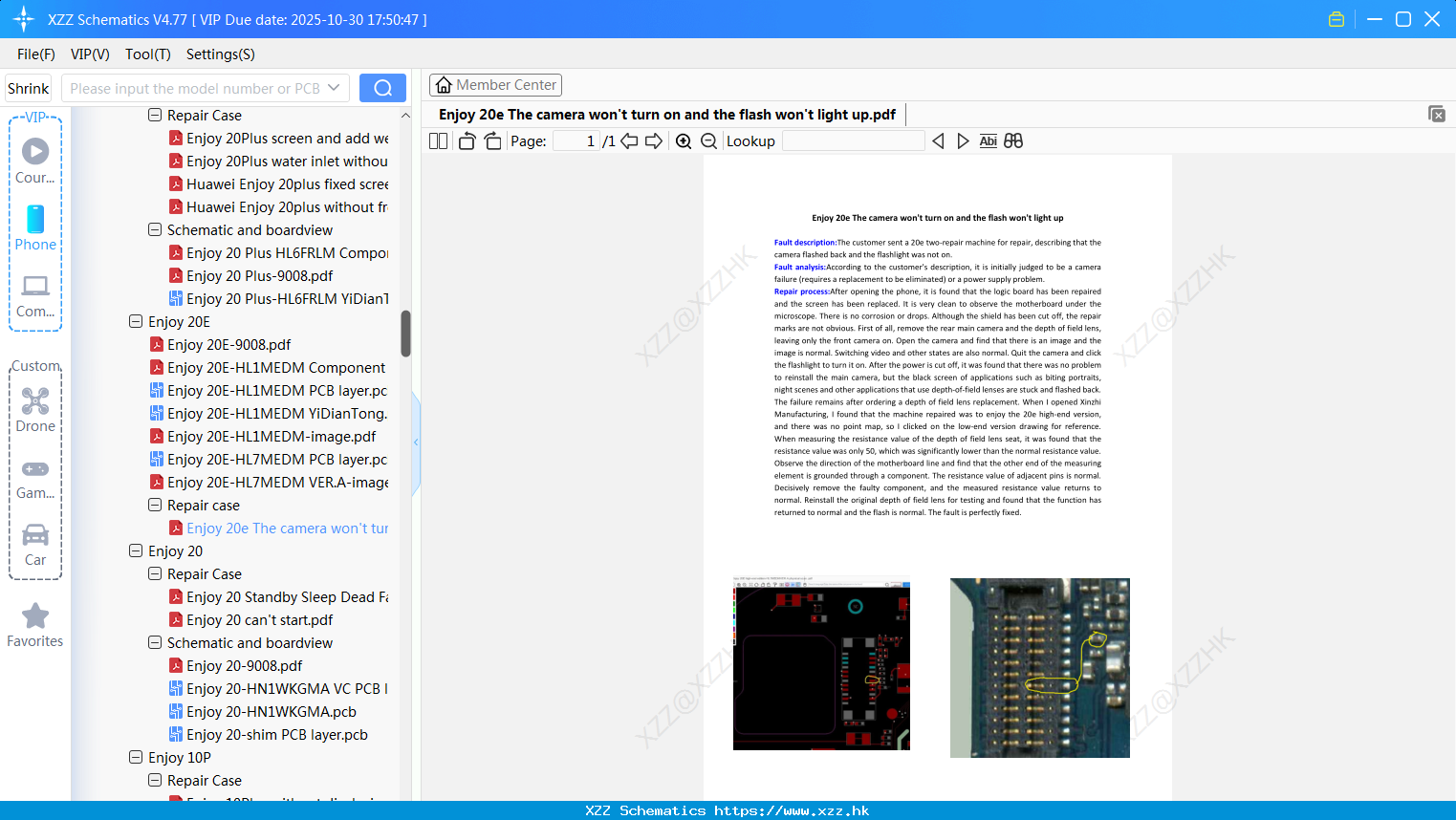Open Member Center
Screen dimensions: 1456x820
coord(495,85)
